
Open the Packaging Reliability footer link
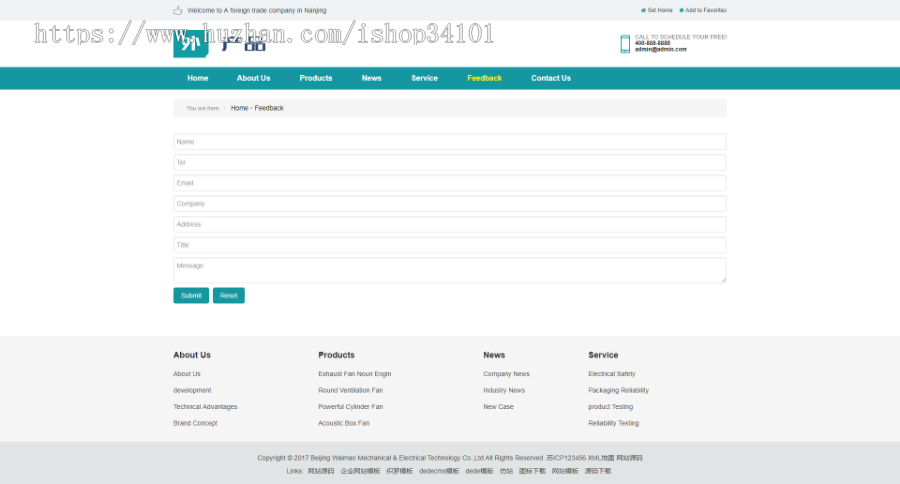pyautogui.click(x=618, y=390)
